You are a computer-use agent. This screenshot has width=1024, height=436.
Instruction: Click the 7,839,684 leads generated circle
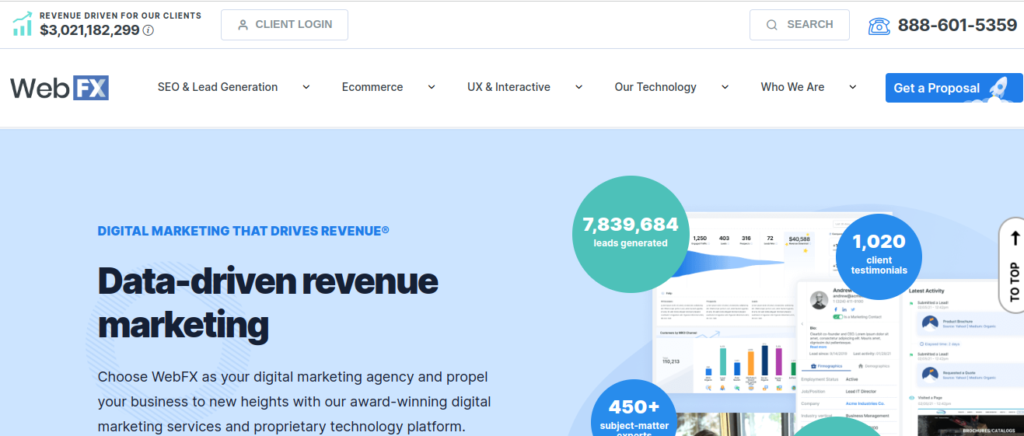pyautogui.click(x=630, y=233)
